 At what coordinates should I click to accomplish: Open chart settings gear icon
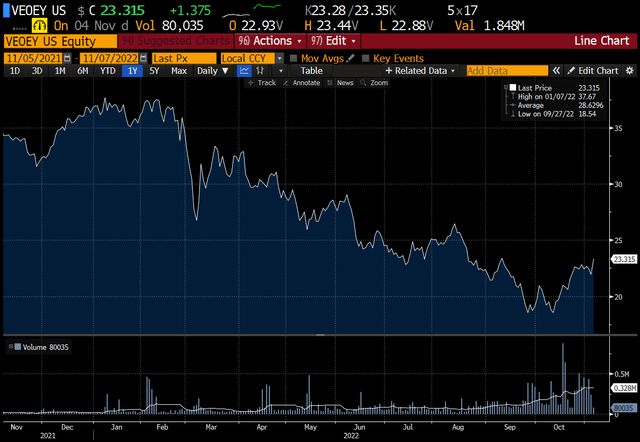coord(630,71)
